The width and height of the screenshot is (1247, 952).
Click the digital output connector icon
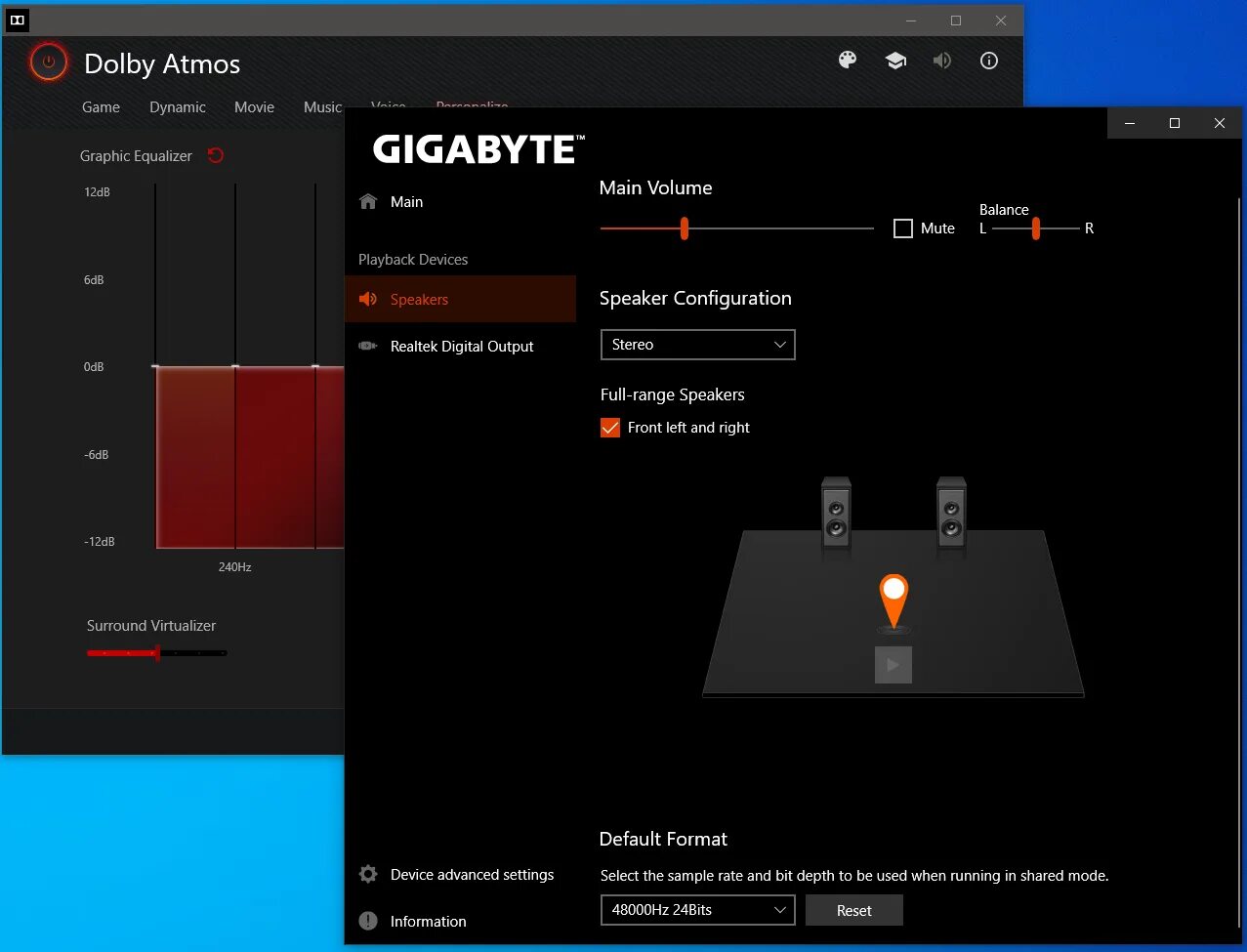[368, 346]
